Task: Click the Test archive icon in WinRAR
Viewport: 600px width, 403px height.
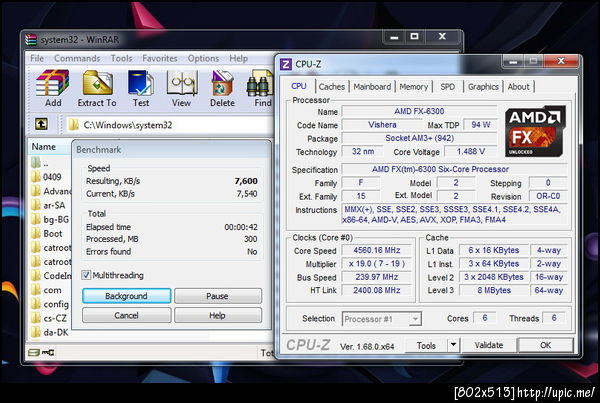Action: [x=140, y=83]
